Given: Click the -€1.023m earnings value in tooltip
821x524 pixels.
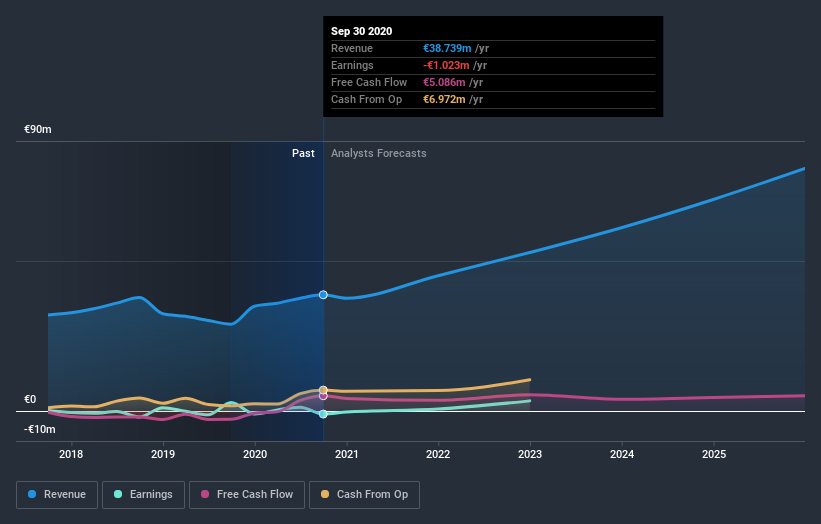Looking at the screenshot, I should tap(446, 65).
